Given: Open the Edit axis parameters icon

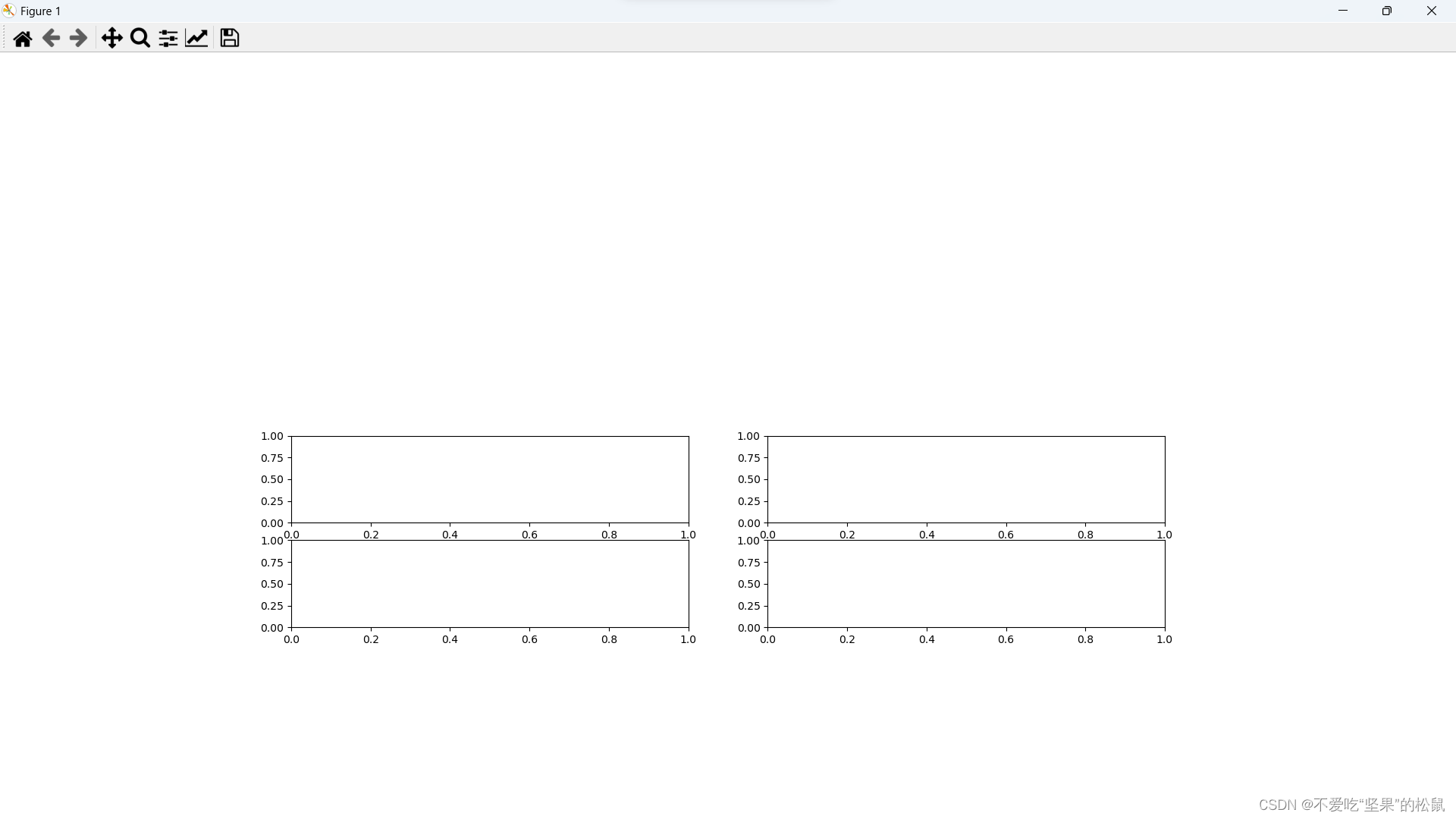Looking at the screenshot, I should 196,38.
